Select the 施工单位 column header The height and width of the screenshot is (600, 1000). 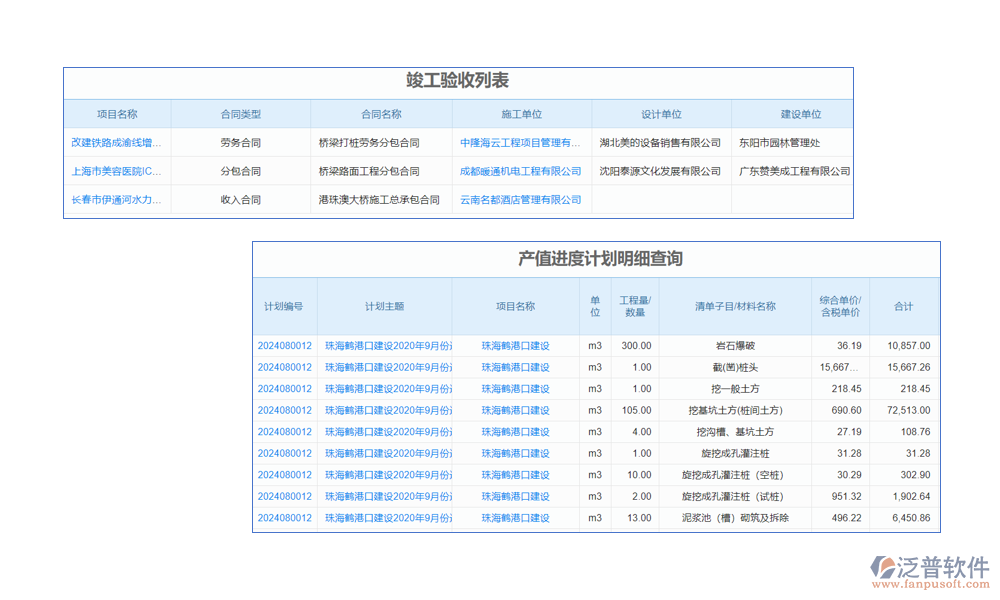(x=521, y=115)
